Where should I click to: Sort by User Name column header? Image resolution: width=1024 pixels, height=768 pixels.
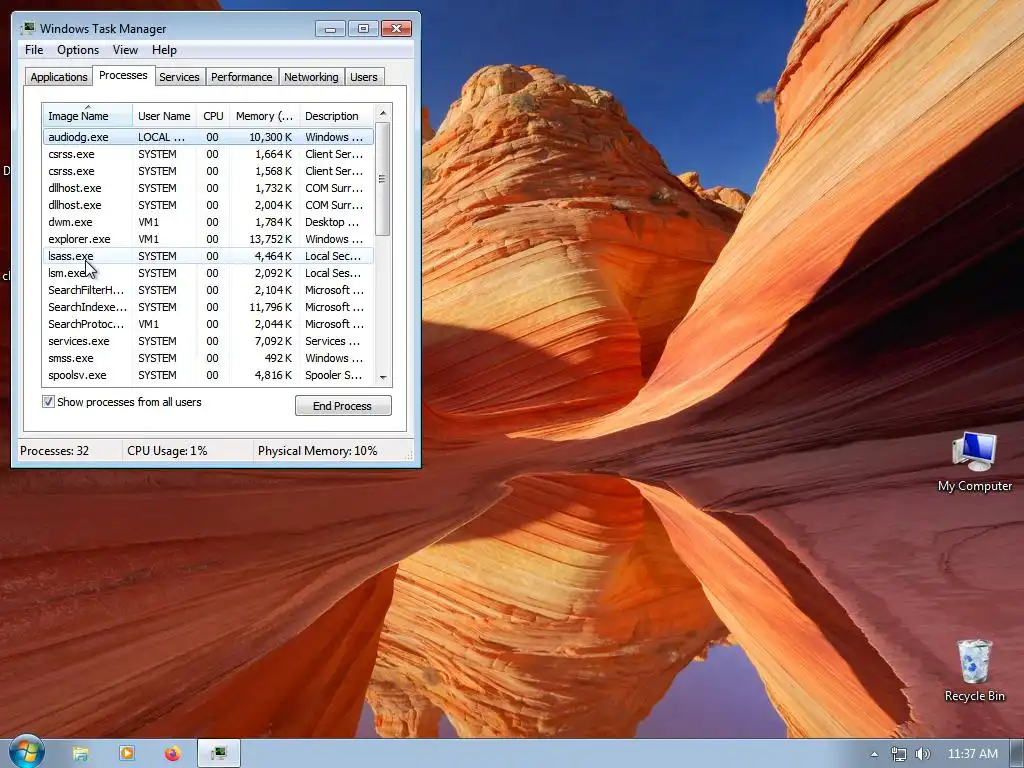click(x=164, y=116)
